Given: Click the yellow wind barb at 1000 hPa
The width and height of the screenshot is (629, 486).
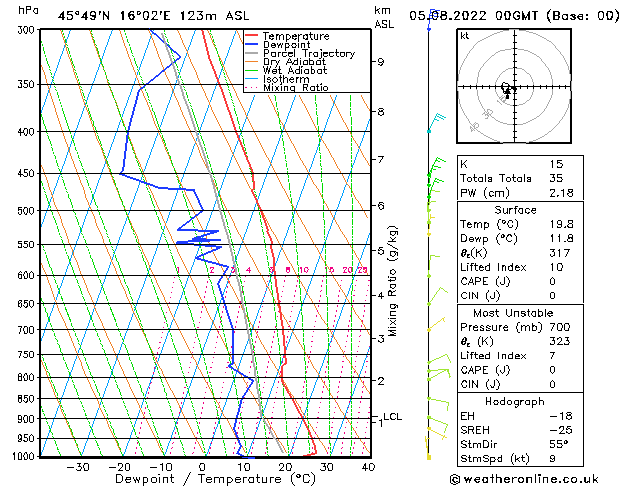Looking at the screenshot, I should (428, 448).
